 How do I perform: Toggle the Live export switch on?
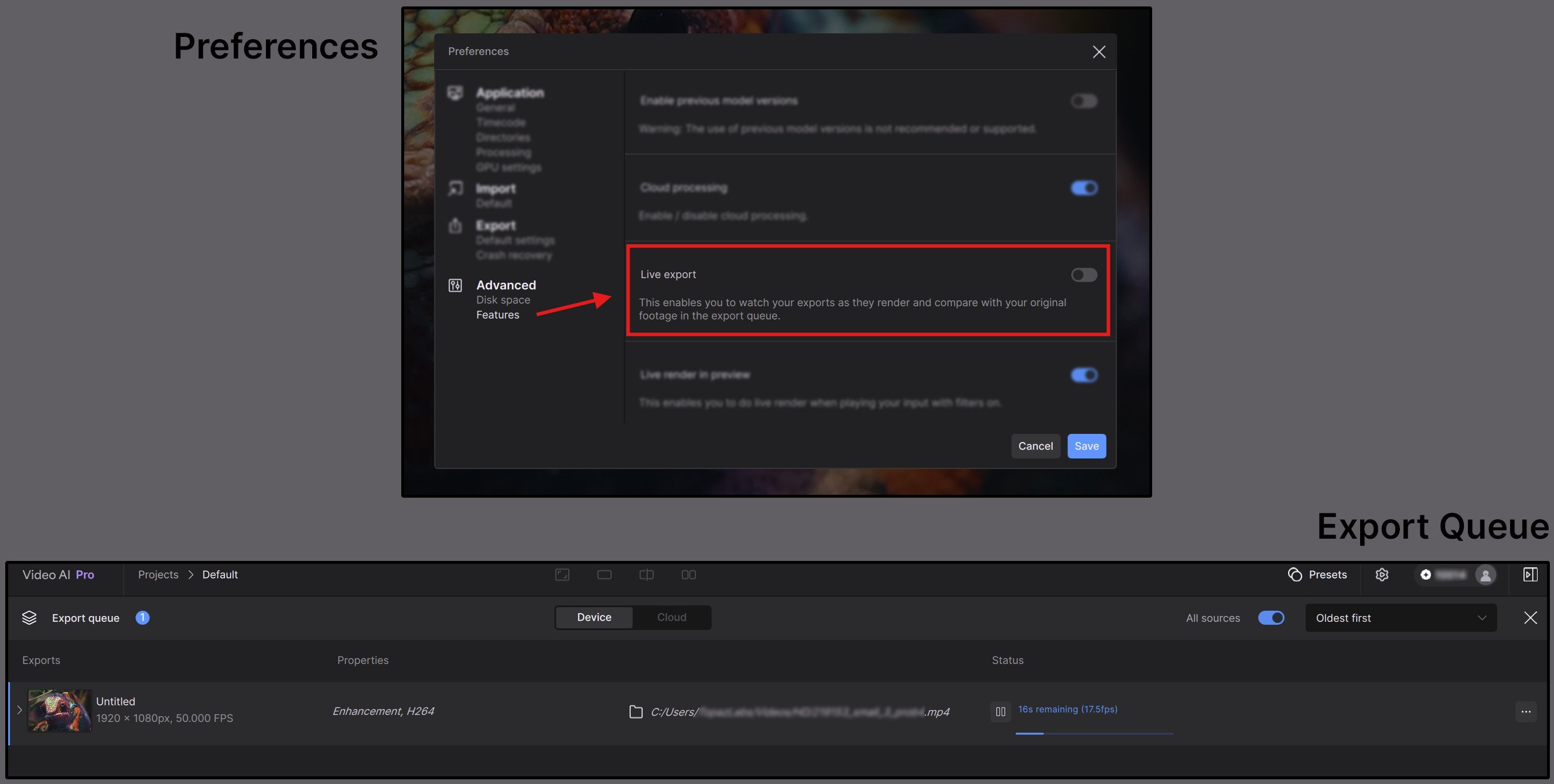1084,275
